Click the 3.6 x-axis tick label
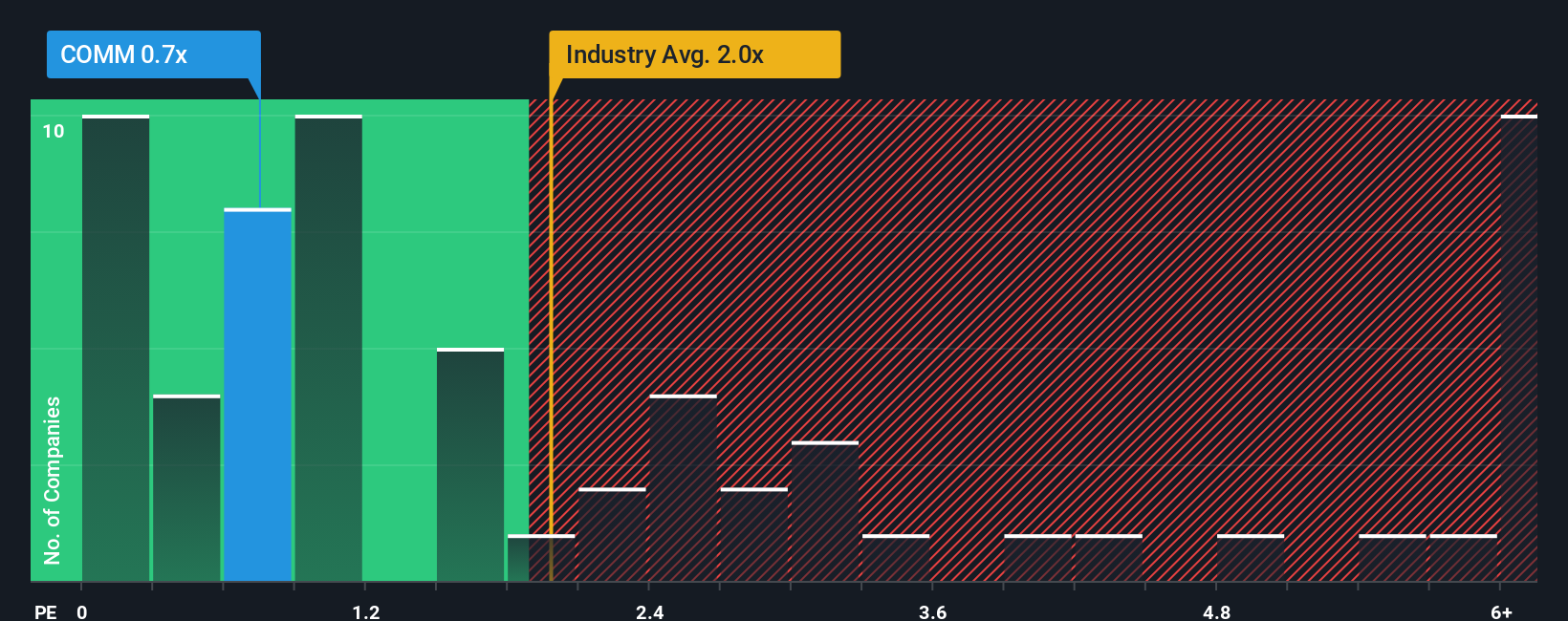Image resolution: width=1568 pixels, height=621 pixels. tap(932, 611)
